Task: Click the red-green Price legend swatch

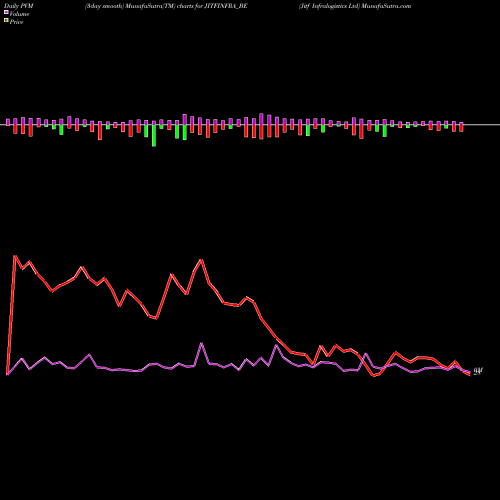Action: pos(6,21)
